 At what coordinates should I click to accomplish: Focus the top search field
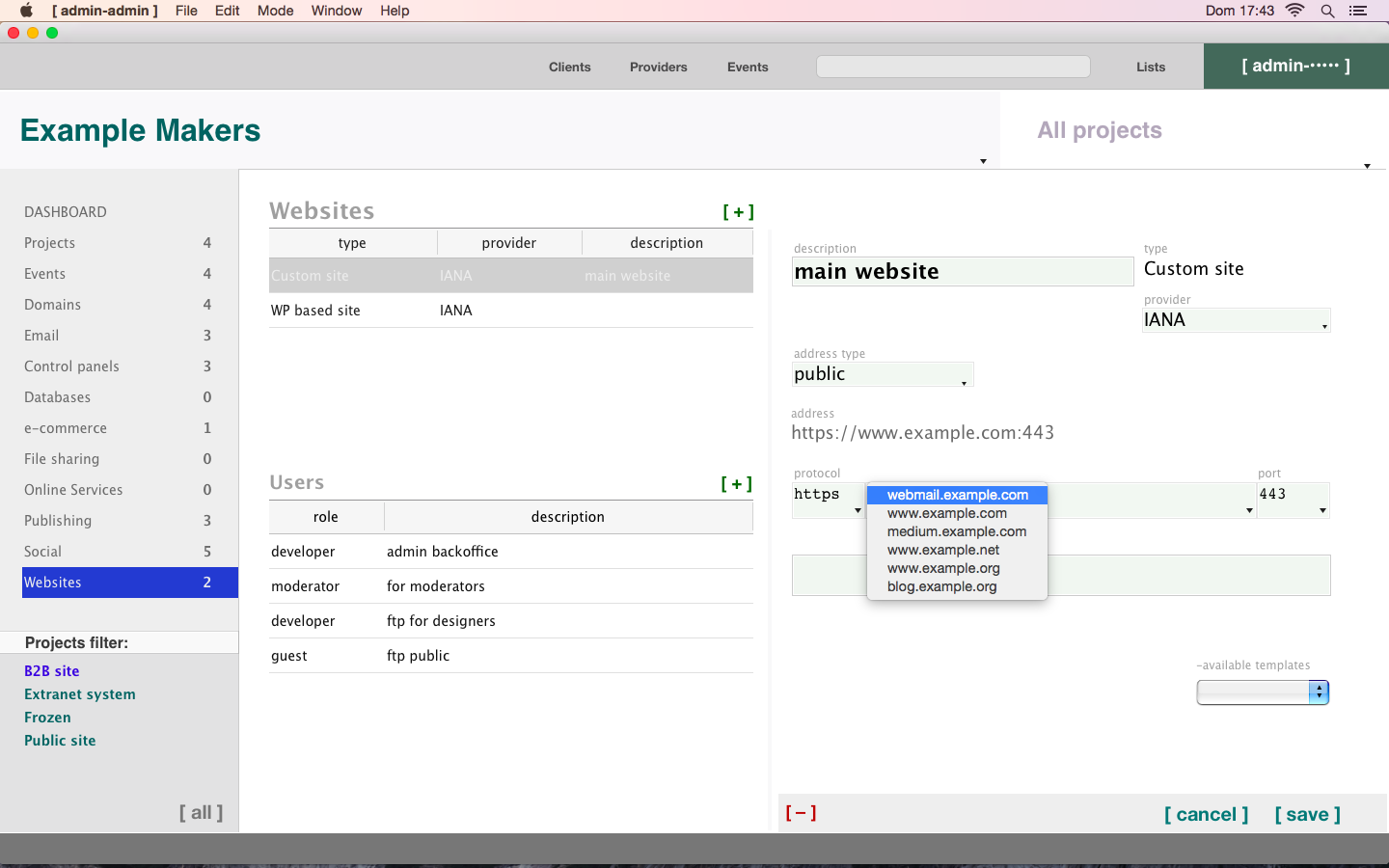coord(953,67)
